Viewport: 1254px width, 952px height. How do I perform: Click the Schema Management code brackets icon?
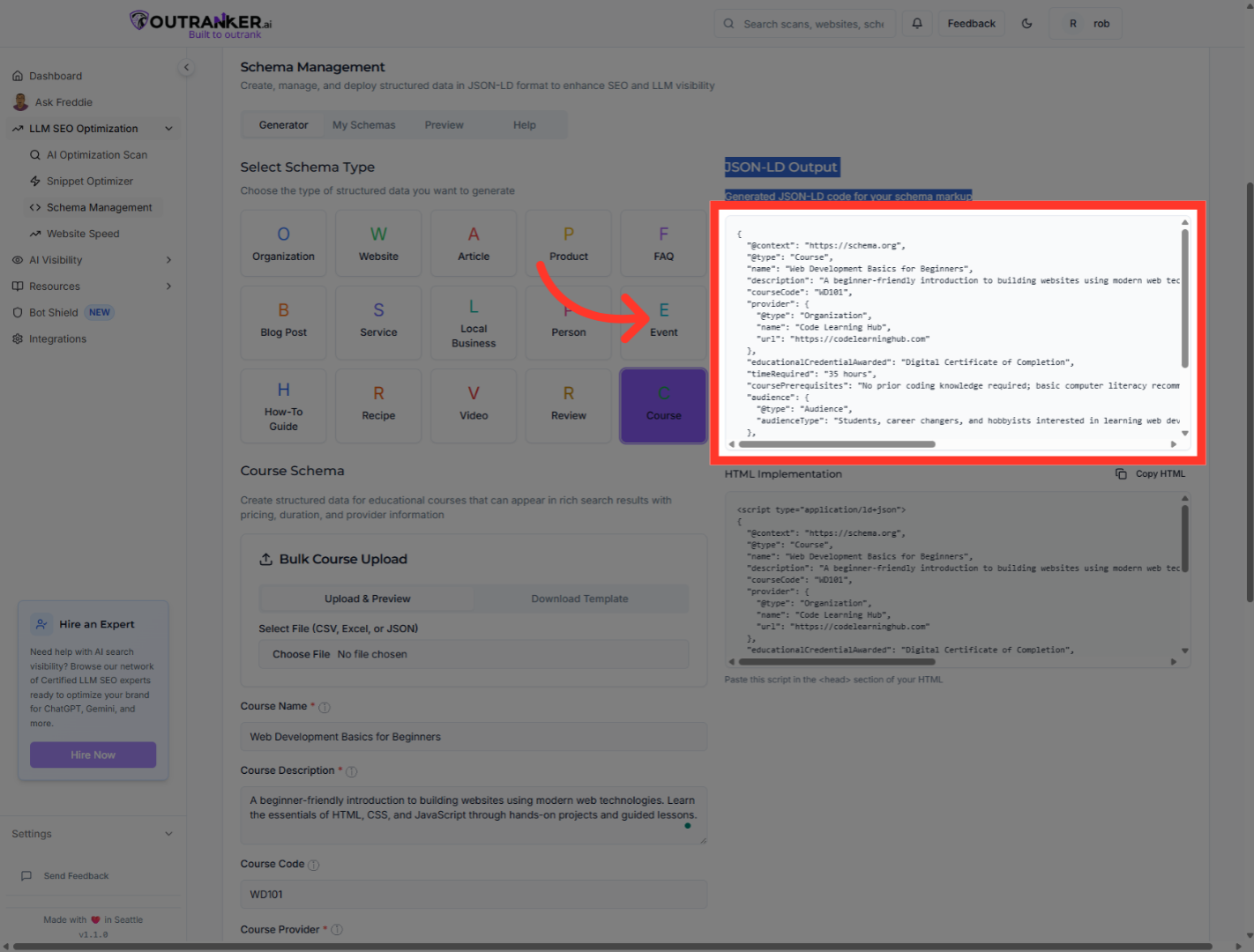[35, 208]
